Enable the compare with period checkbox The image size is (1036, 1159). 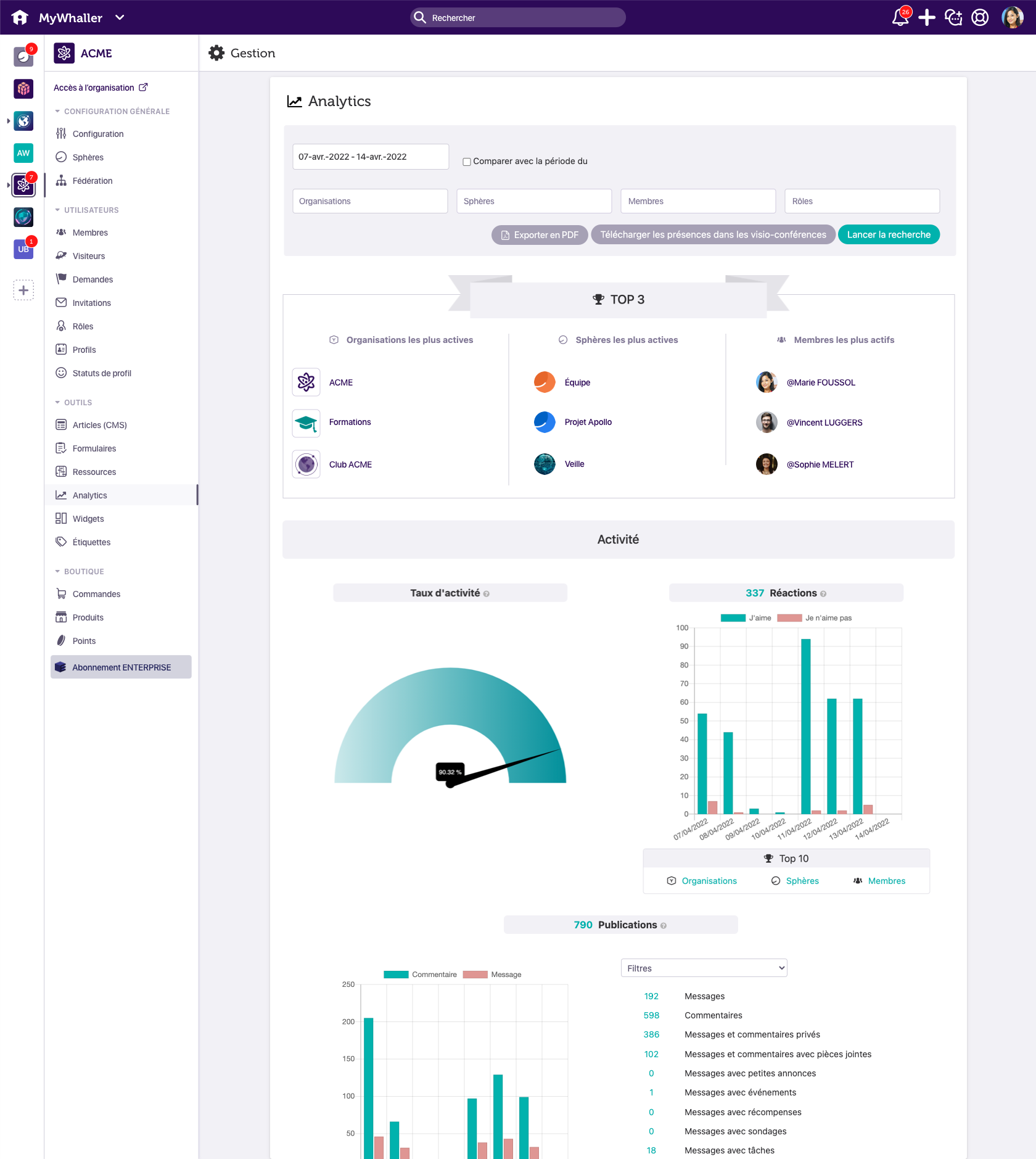467,162
